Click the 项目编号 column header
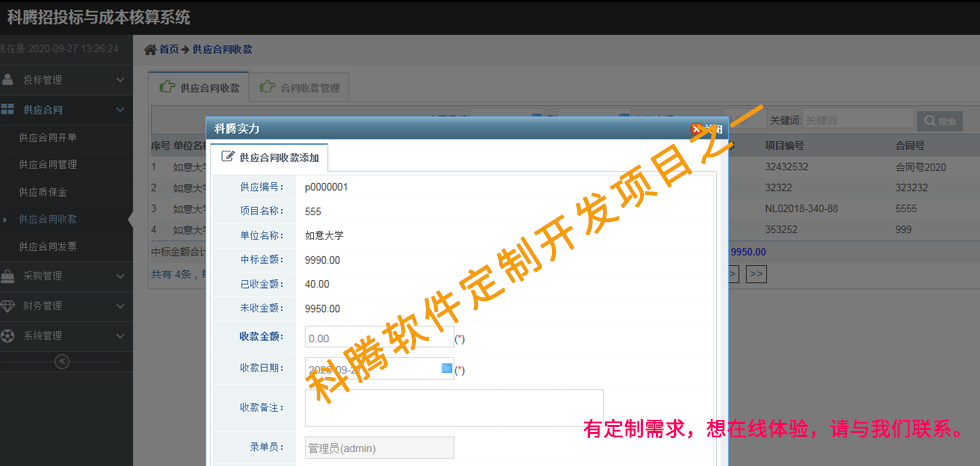 784,146
